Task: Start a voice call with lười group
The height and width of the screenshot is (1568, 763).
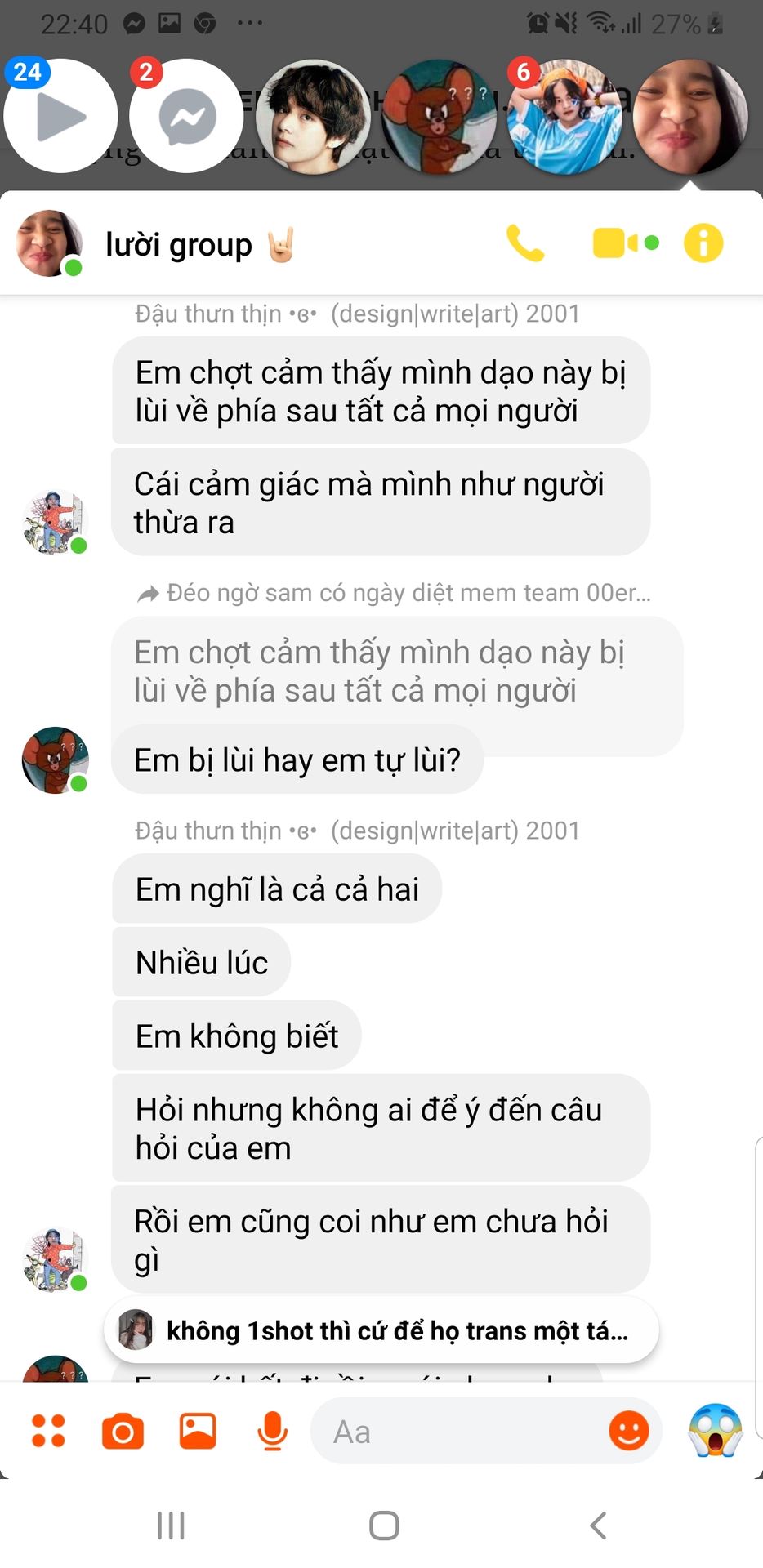Action: coord(525,243)
